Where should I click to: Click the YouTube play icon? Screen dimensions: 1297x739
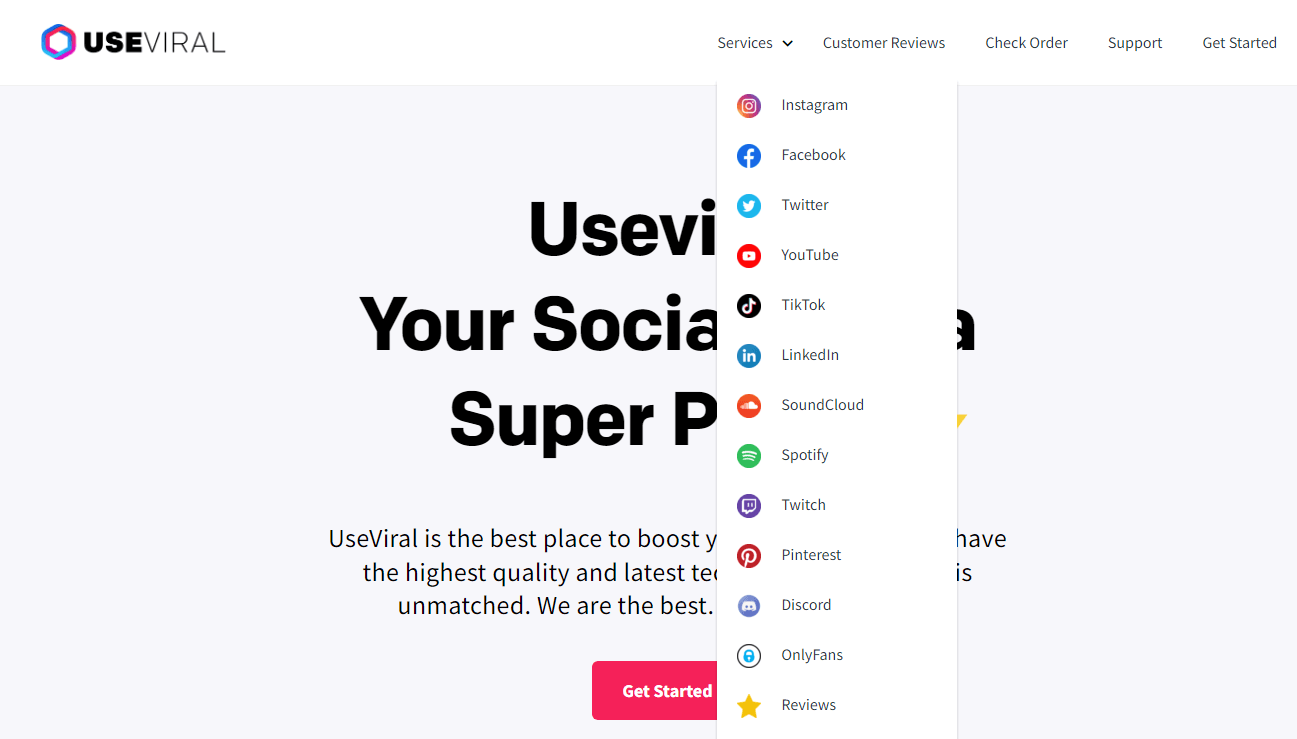pyautogui.click(x=749, y=255)
